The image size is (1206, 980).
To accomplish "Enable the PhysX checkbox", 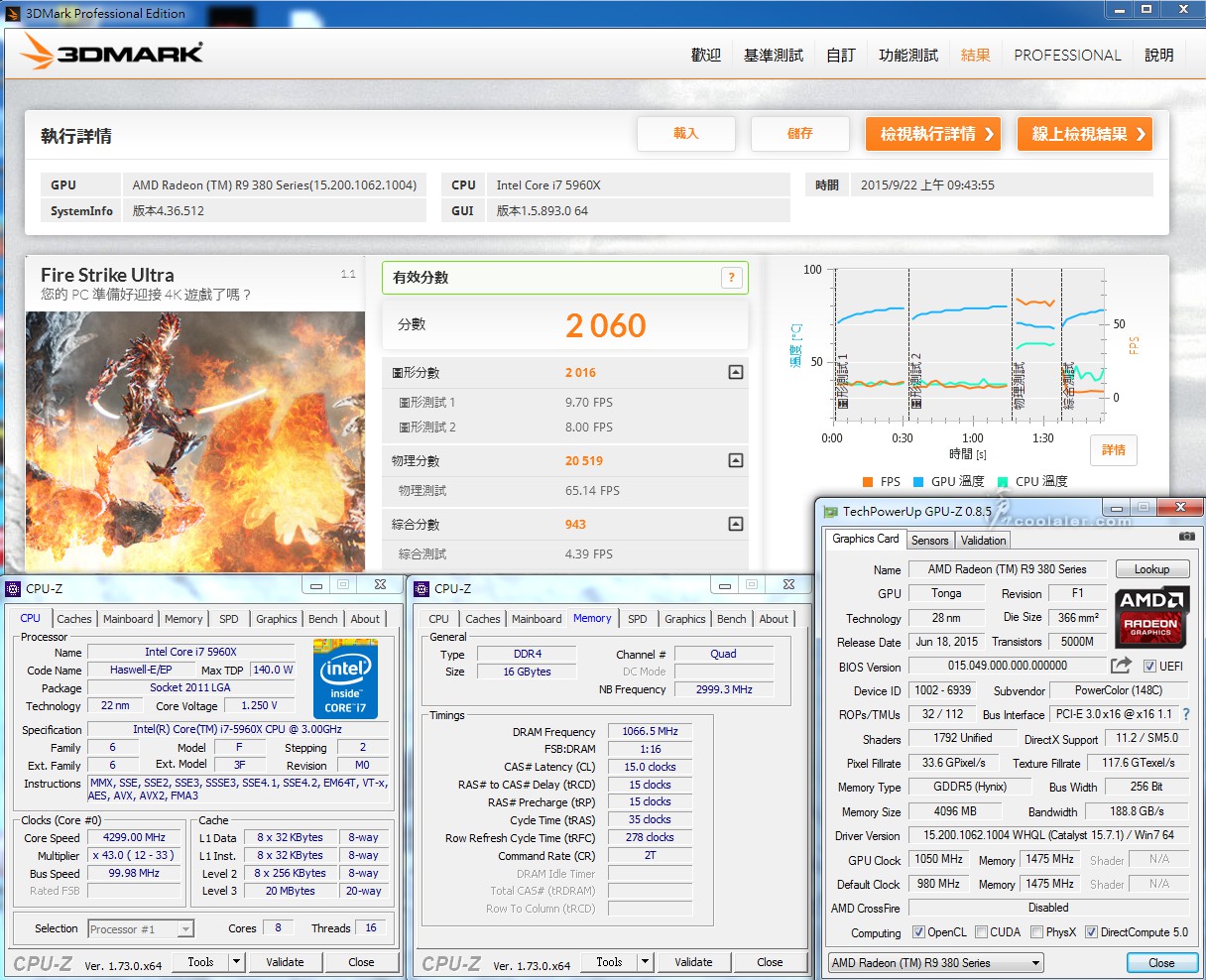I will click(1036, 932).
